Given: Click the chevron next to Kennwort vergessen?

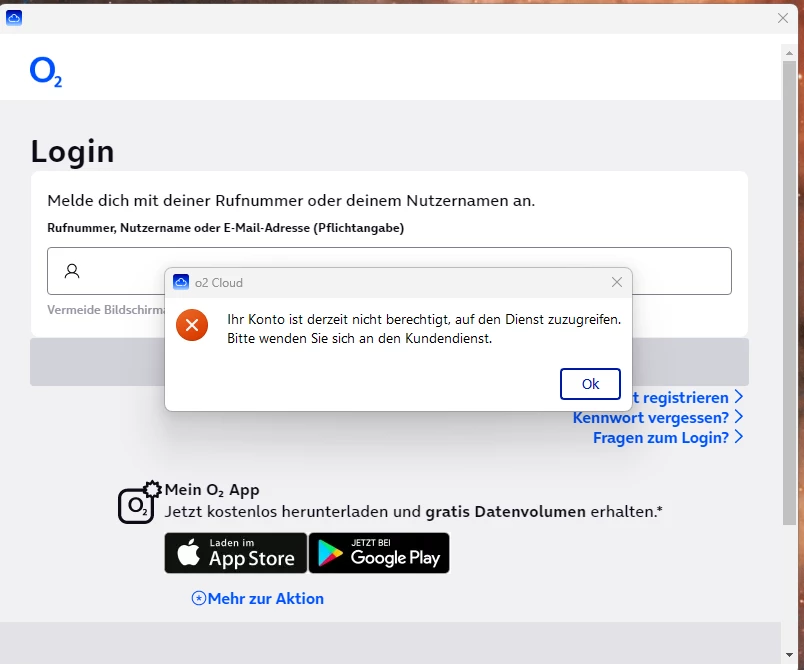Looking at the screenshot, I should coord(738,417).
